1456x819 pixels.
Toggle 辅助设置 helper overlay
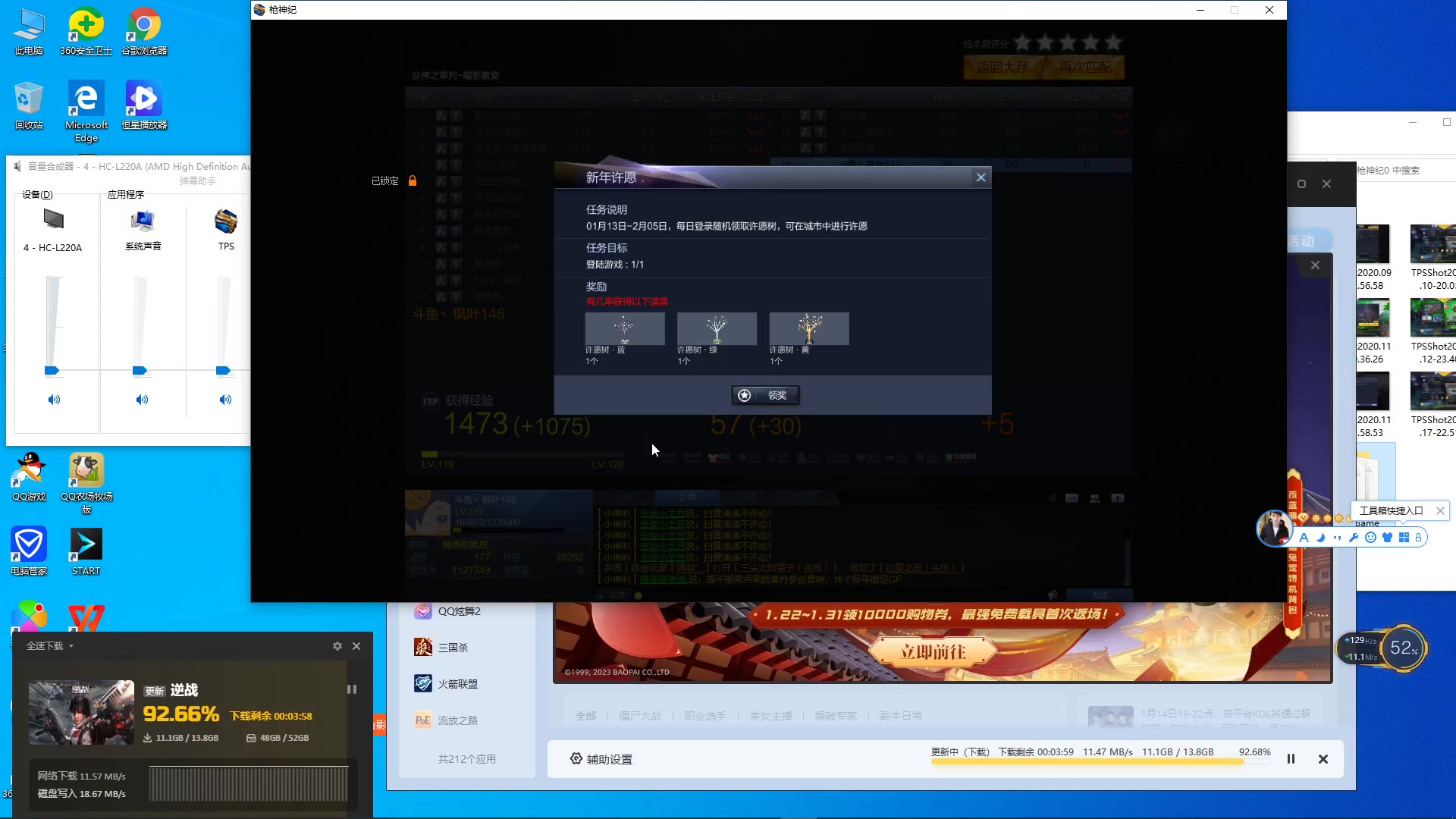(601, 758)
